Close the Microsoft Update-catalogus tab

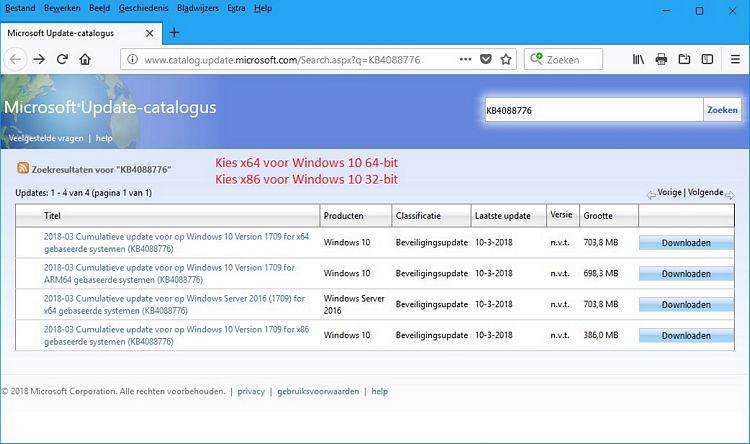point(150,33)
